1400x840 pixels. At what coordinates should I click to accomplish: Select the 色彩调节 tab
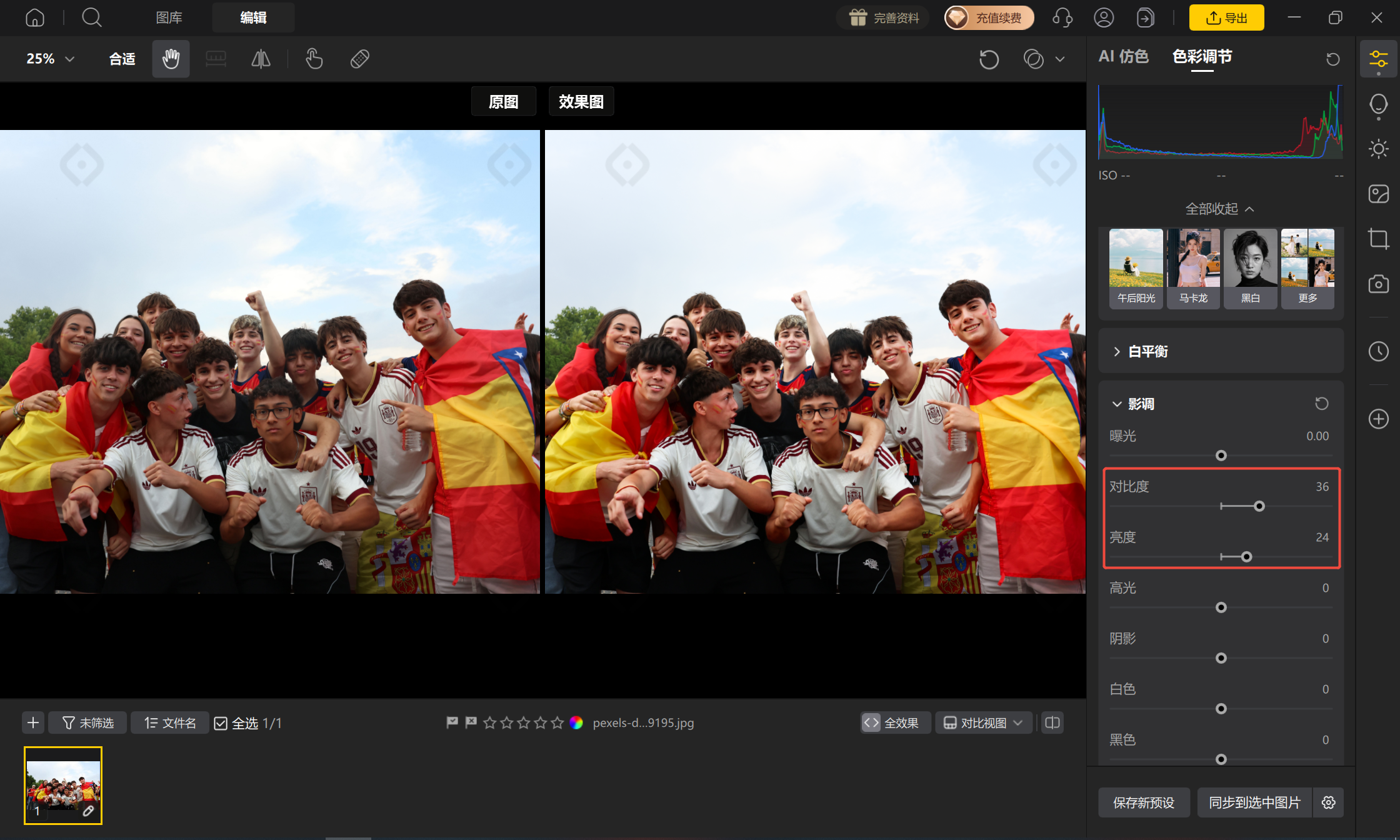(1202, 57)
